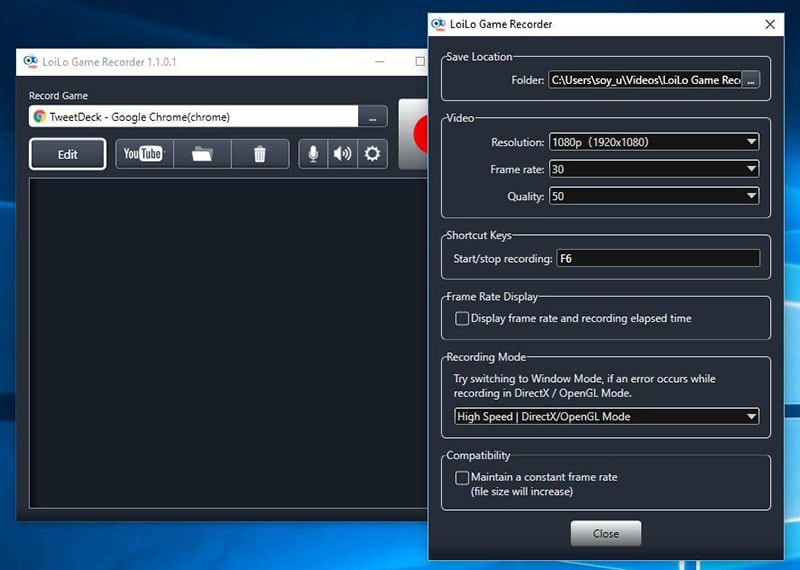This screenshot has width=800, height=570.
Task: Click the trash delete icon
Action: tap(260, 154)
